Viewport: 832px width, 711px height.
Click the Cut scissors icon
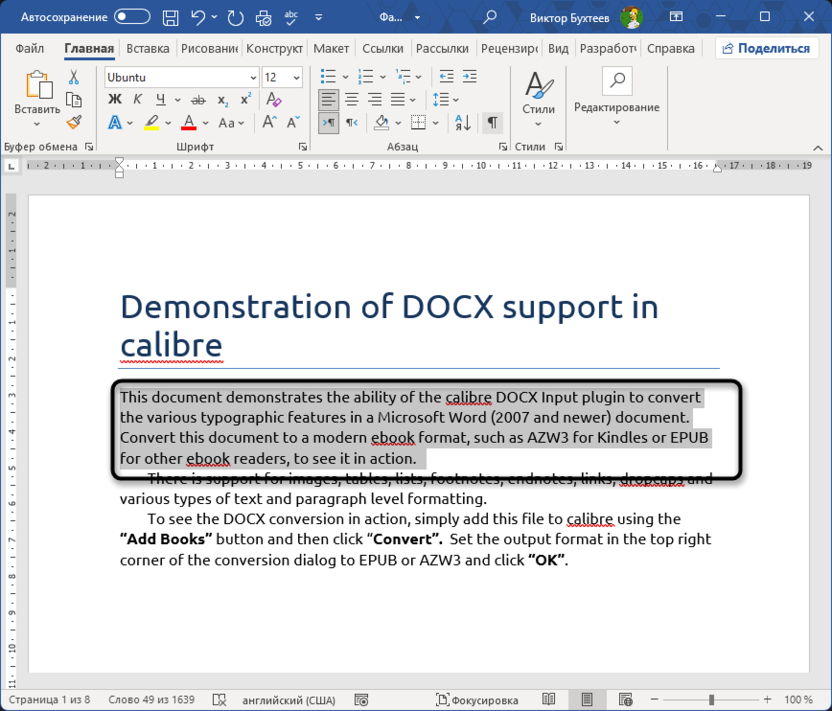[74, 77]
